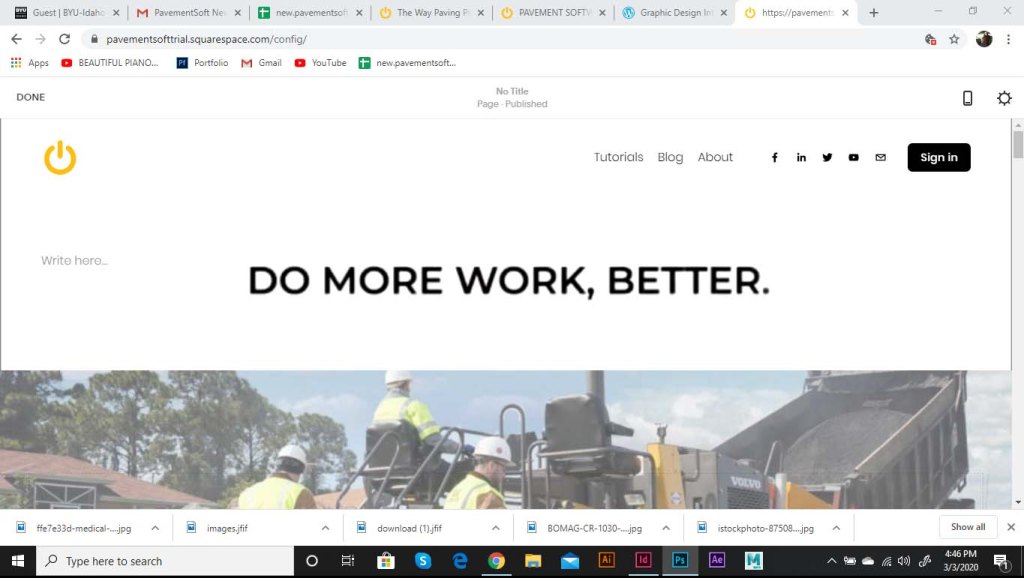The image size is (1024, 578).
Task: Click DONE to exit editing
Action: tap(31, 98)
